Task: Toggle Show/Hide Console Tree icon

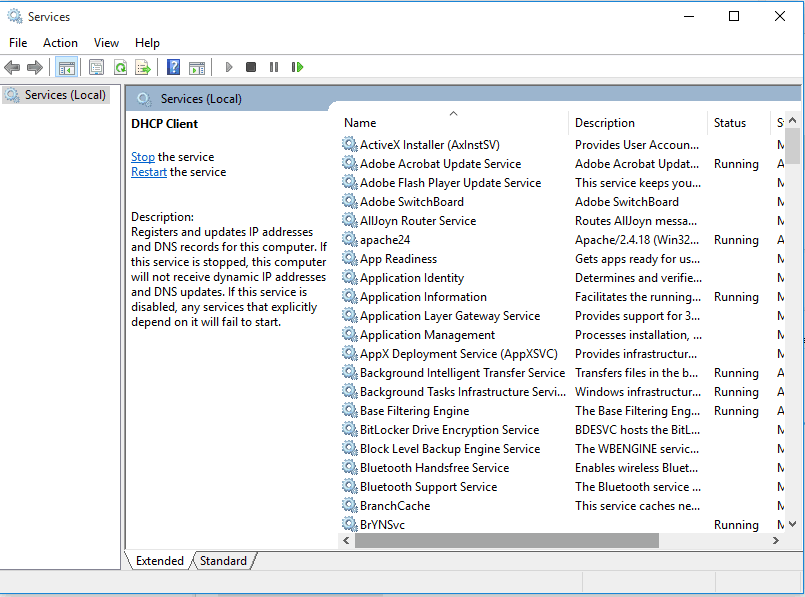Action: tap(67, 67)
